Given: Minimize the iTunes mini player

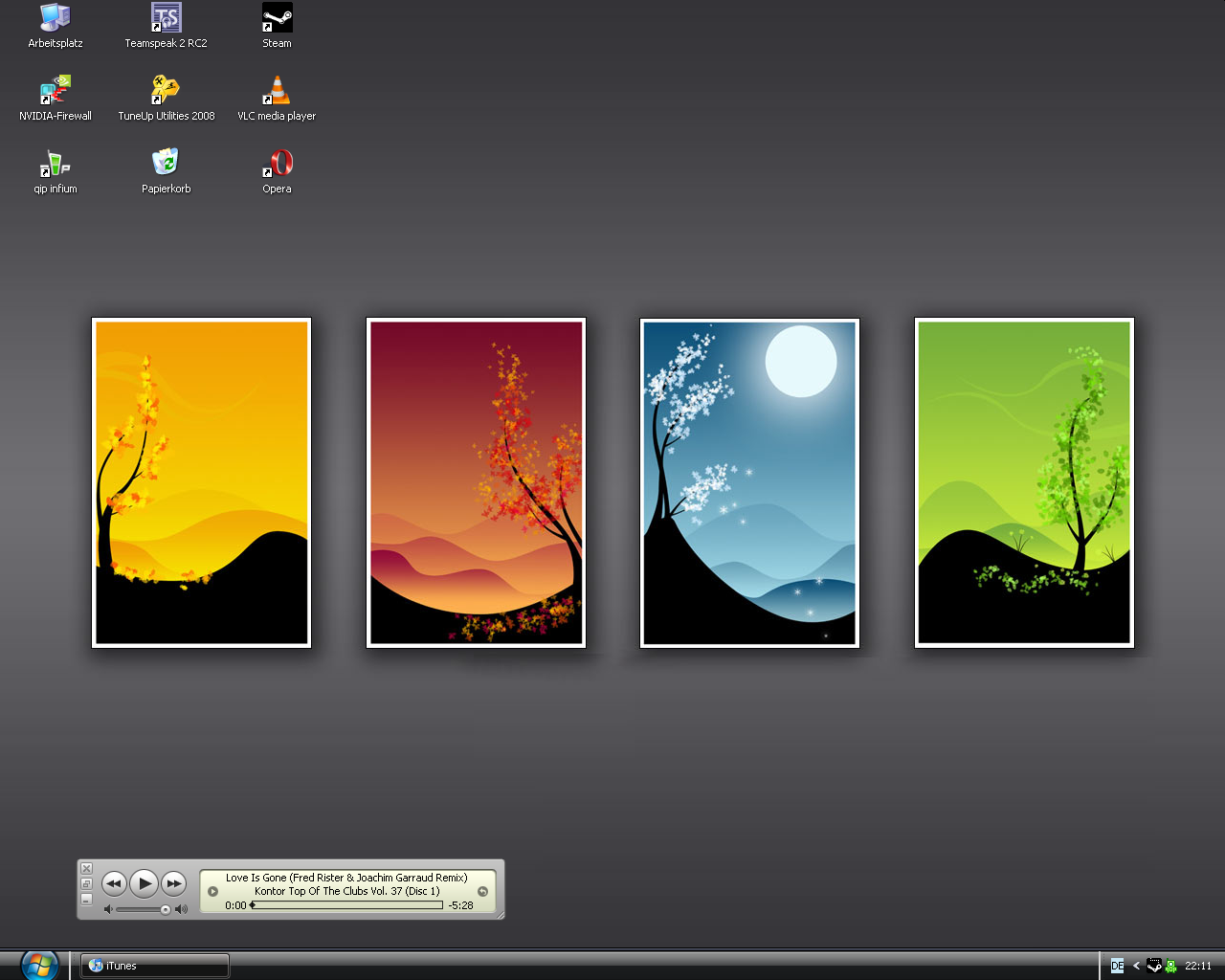Looking at the screenshot, I should [x=86, y=900].
